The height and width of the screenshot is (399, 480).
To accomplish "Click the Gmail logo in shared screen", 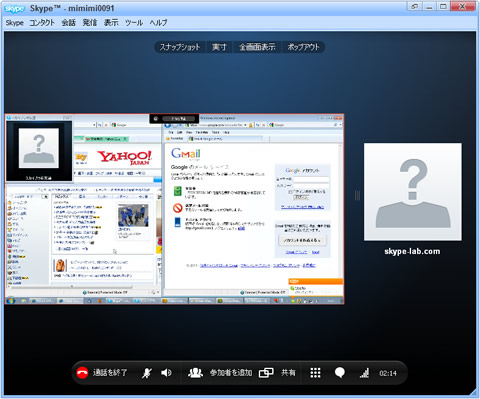I will point(186,153).
